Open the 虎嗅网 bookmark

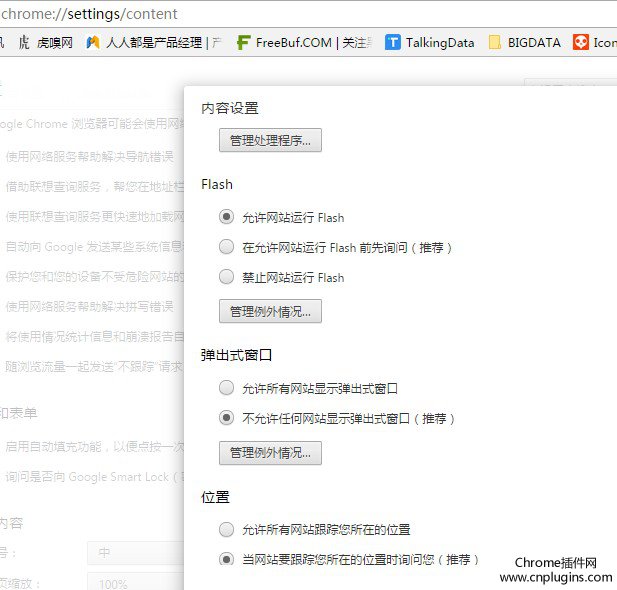[x=46, y=43]
